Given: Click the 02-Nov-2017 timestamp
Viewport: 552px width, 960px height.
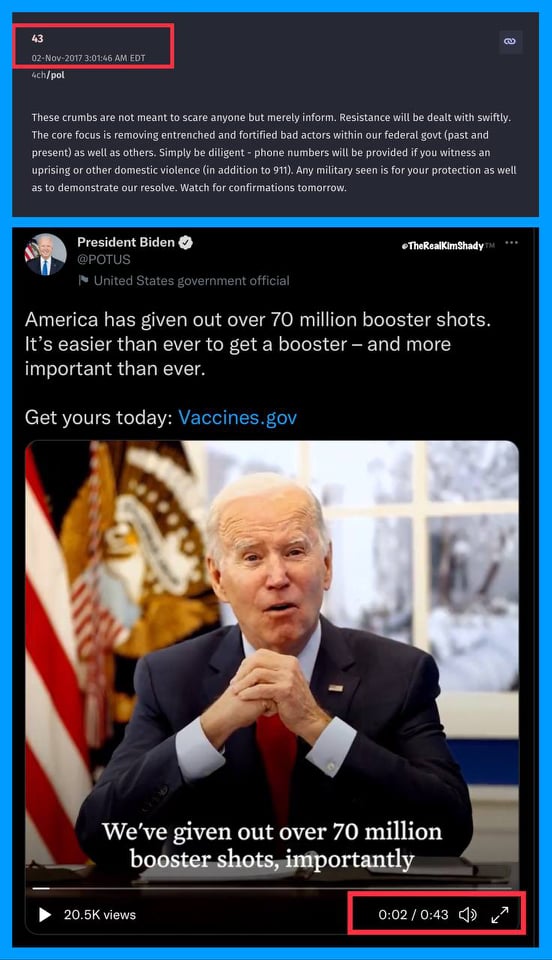Looking at the screenshot, I should pos(89,58).
